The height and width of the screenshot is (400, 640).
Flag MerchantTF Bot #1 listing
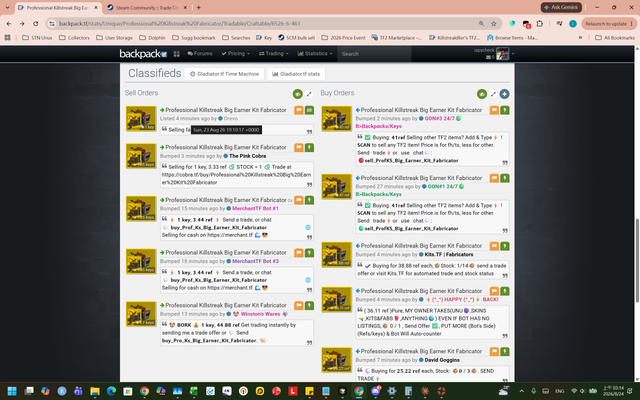coord(299,200)
